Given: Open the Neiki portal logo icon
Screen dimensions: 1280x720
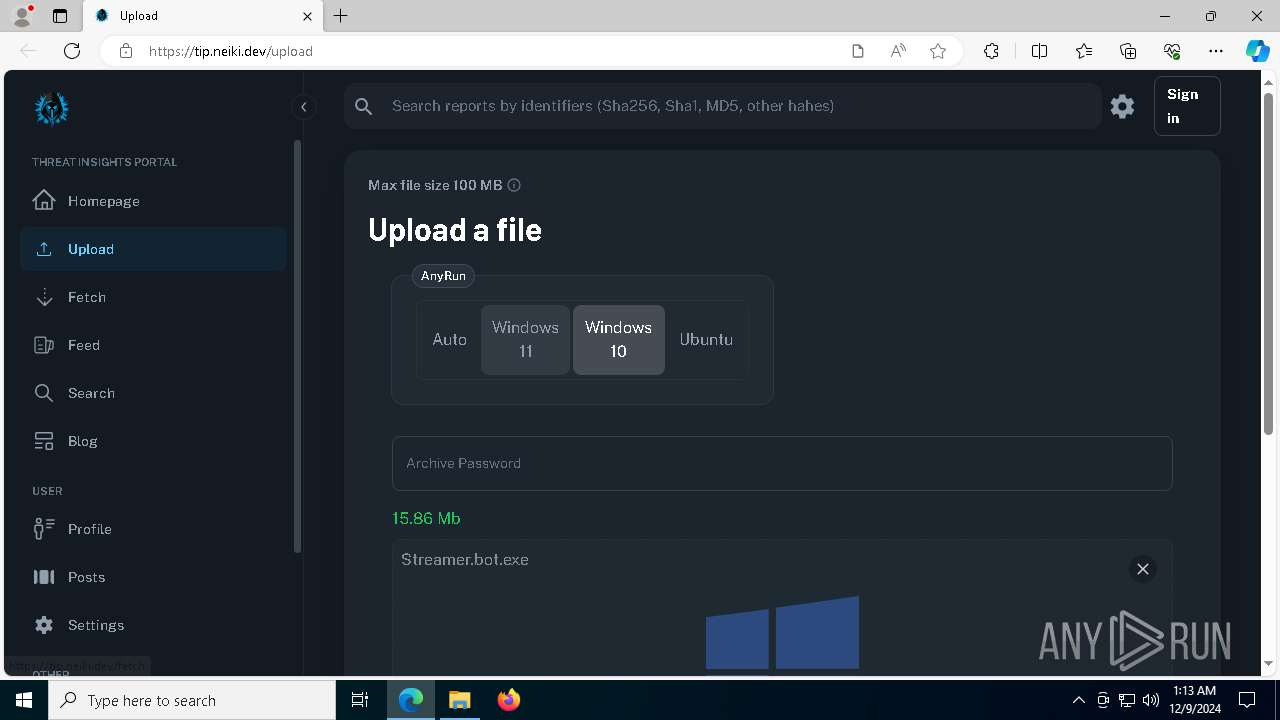Looking at the screenshot, I should [x=51, y=108].
